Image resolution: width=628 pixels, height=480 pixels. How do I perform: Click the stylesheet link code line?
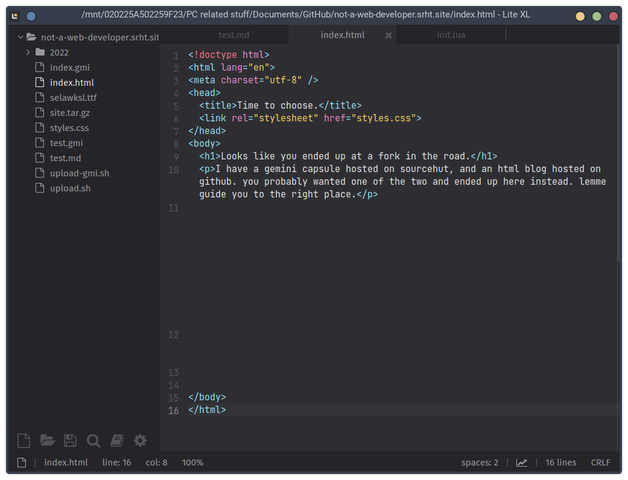point(310,118)
